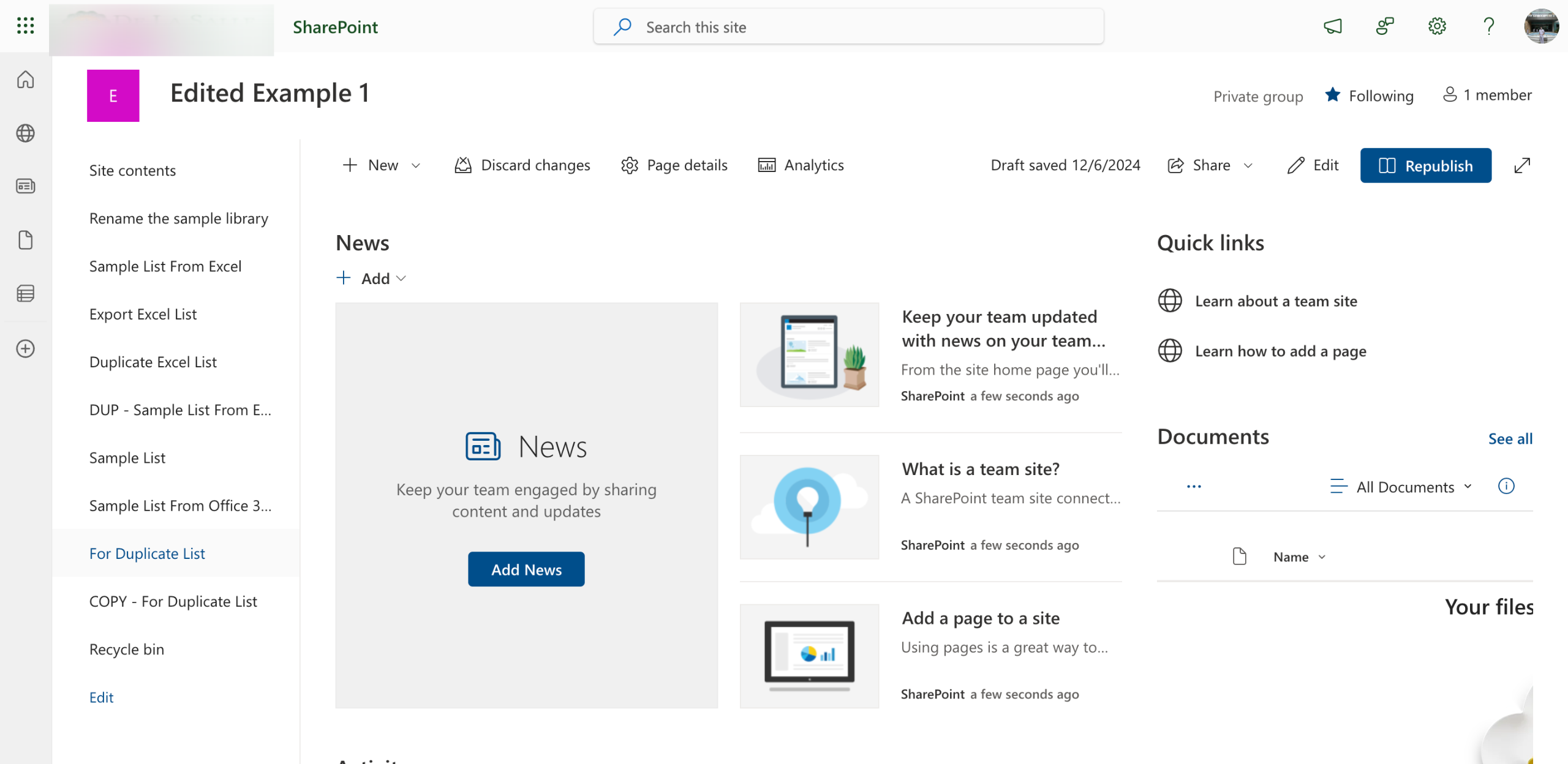Viewport: 1568px width, 764px height.
Task: Open the settings gear in the header
Action: [1437, 26]
